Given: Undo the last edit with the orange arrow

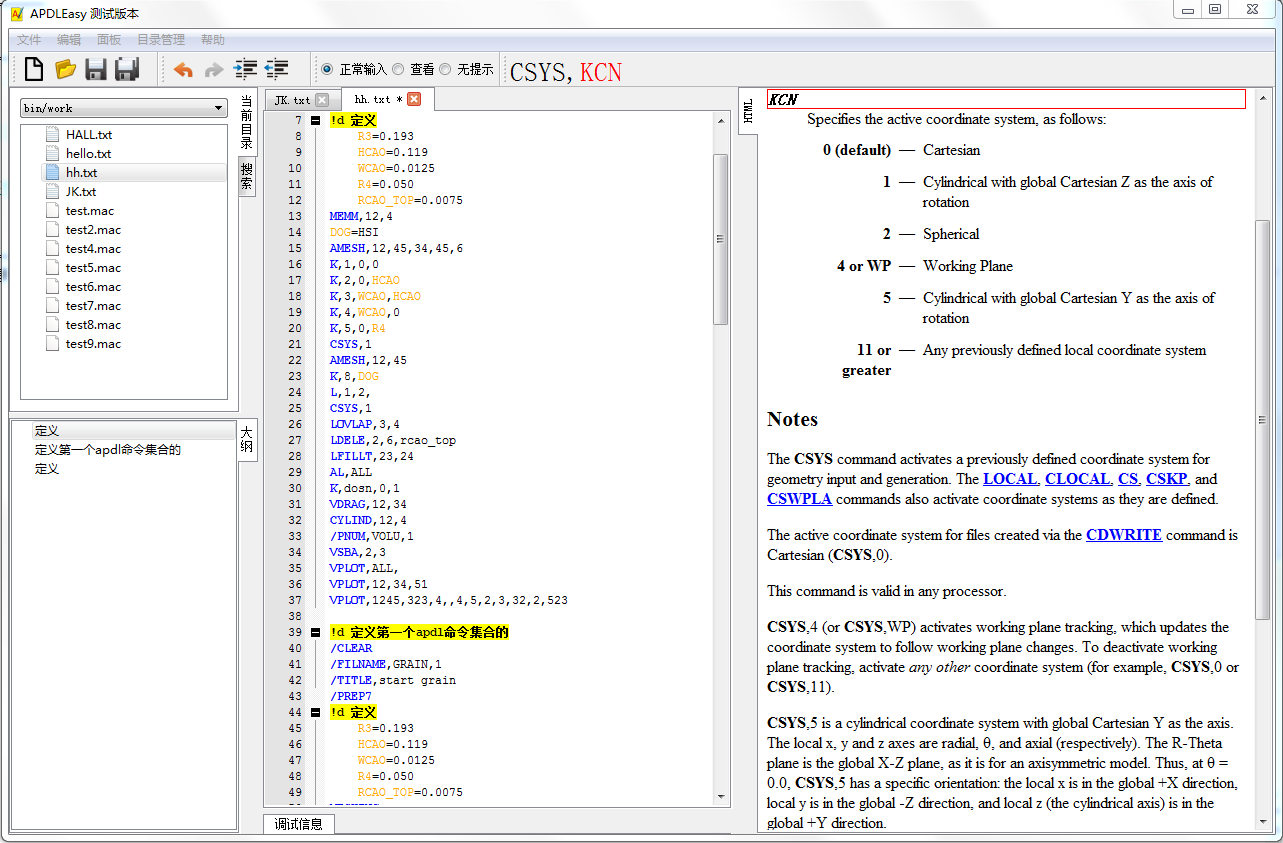Looking at the screenshot, I should [183, 69].
